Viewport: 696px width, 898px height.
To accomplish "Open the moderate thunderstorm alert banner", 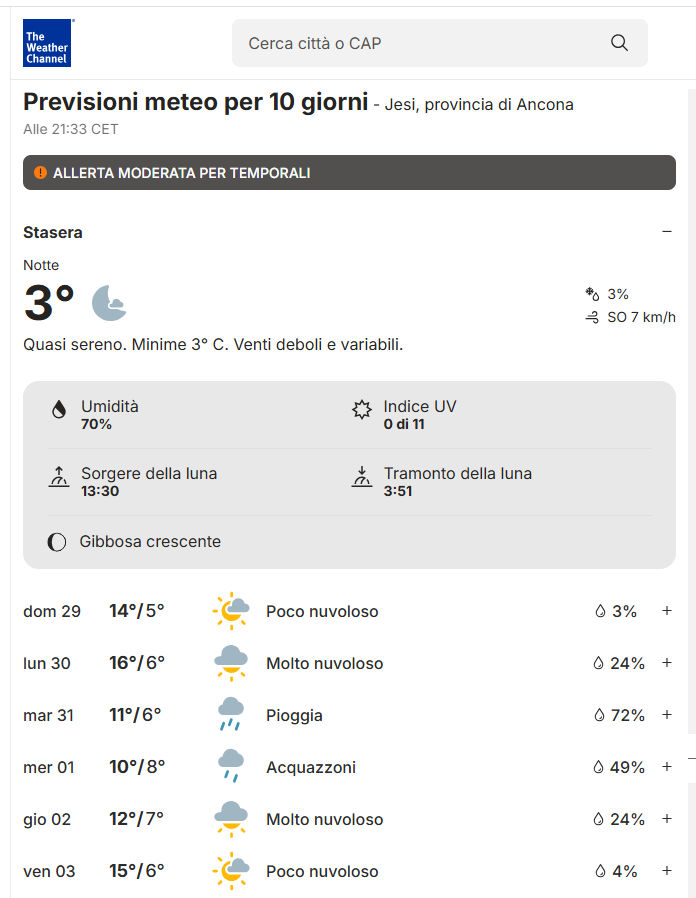I will [349, 173].
